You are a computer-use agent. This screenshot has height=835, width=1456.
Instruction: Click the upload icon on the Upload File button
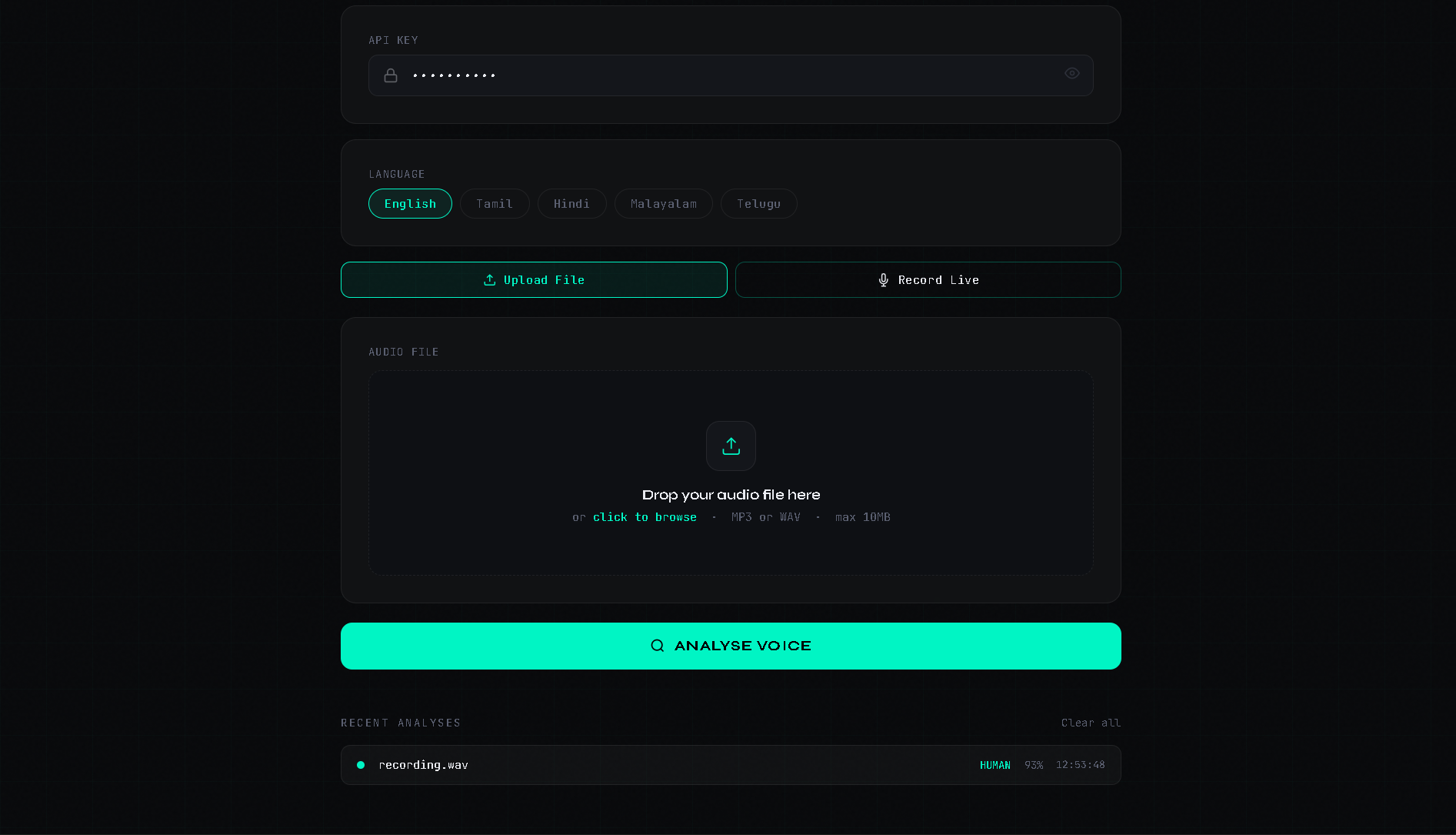[489, 279]
